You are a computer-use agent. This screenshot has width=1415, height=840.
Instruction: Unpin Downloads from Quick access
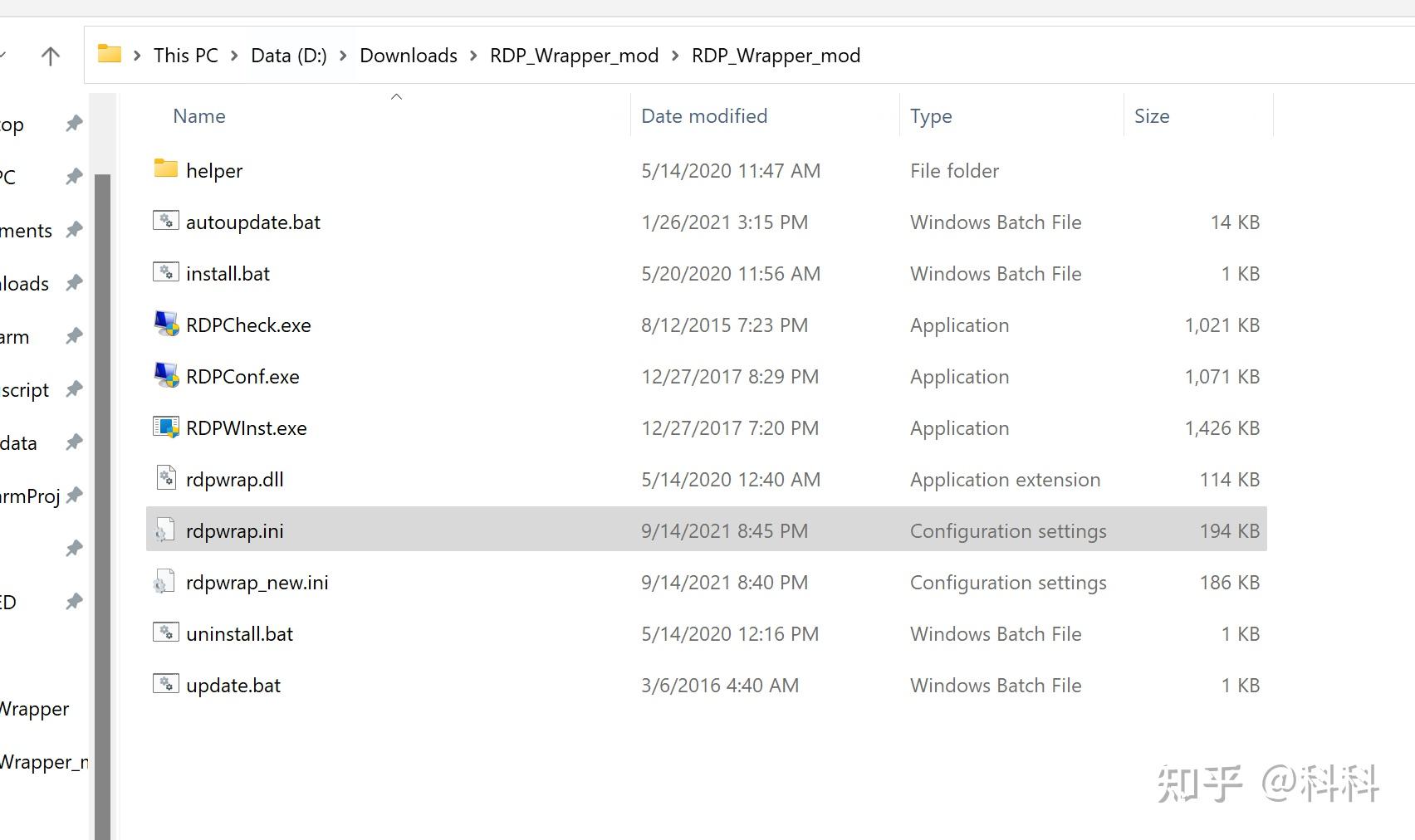click(x=73, y=282)
